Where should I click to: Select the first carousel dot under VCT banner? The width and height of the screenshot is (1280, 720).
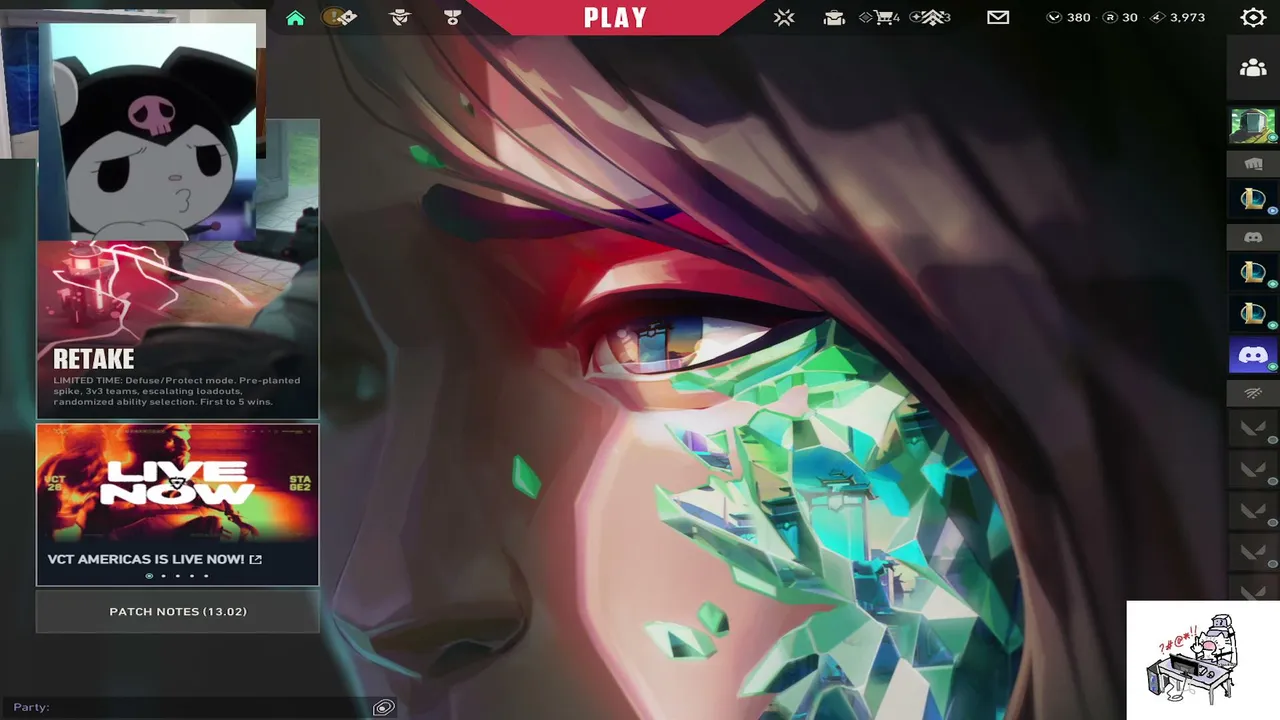[150, 576]
